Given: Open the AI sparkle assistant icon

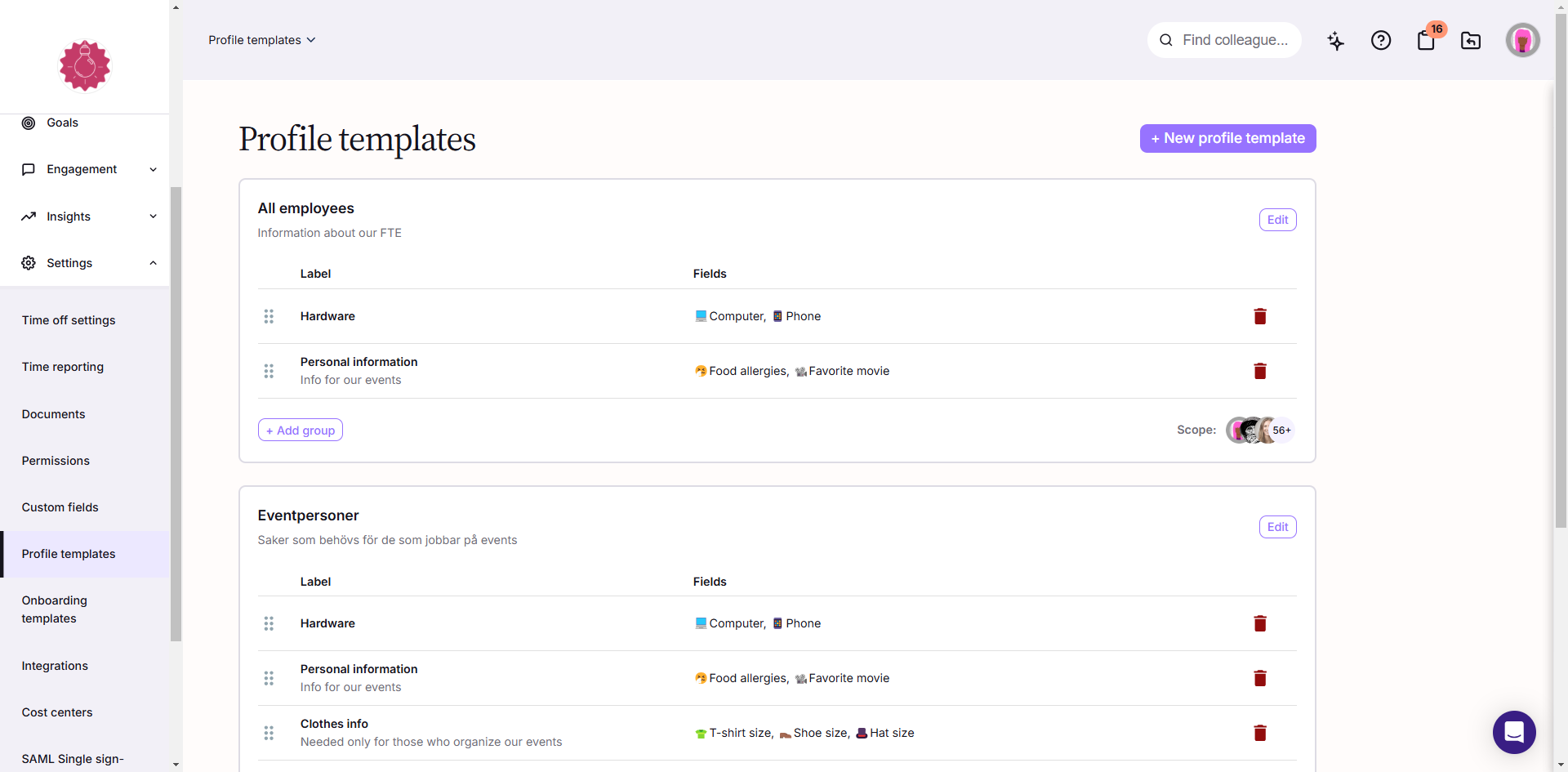Looking at the screenshot, I should [x=1335, y=41].
